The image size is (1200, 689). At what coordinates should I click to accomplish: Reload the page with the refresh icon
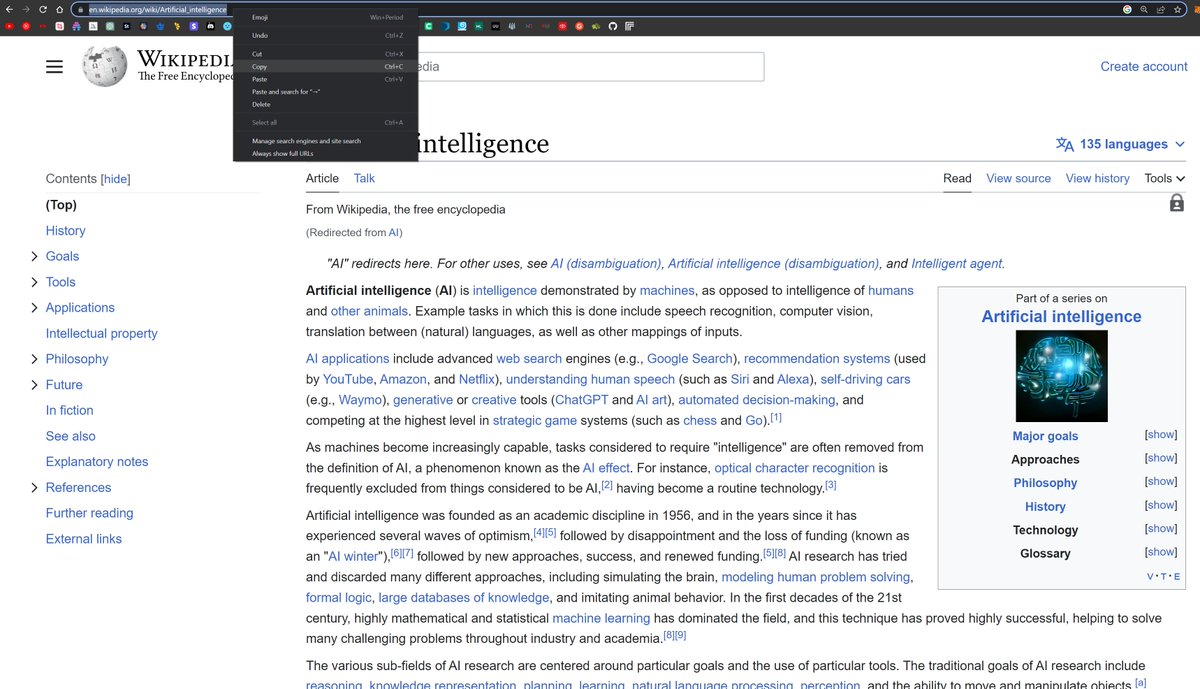[43, 9]
